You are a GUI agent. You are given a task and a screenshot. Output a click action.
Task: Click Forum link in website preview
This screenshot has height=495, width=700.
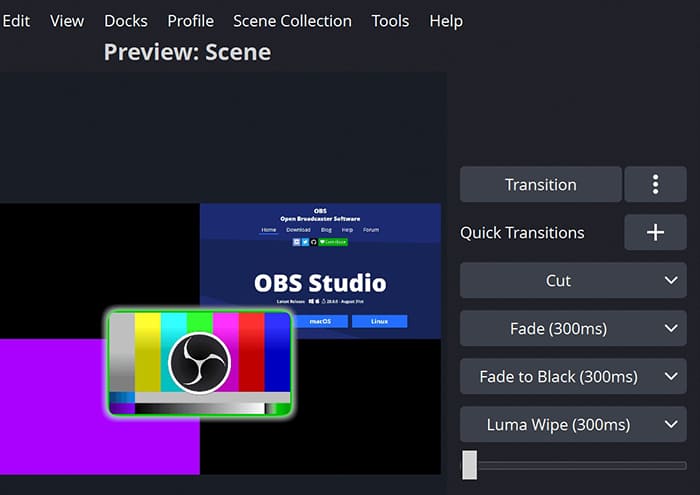pyautogui.click(x=371, y=230)
